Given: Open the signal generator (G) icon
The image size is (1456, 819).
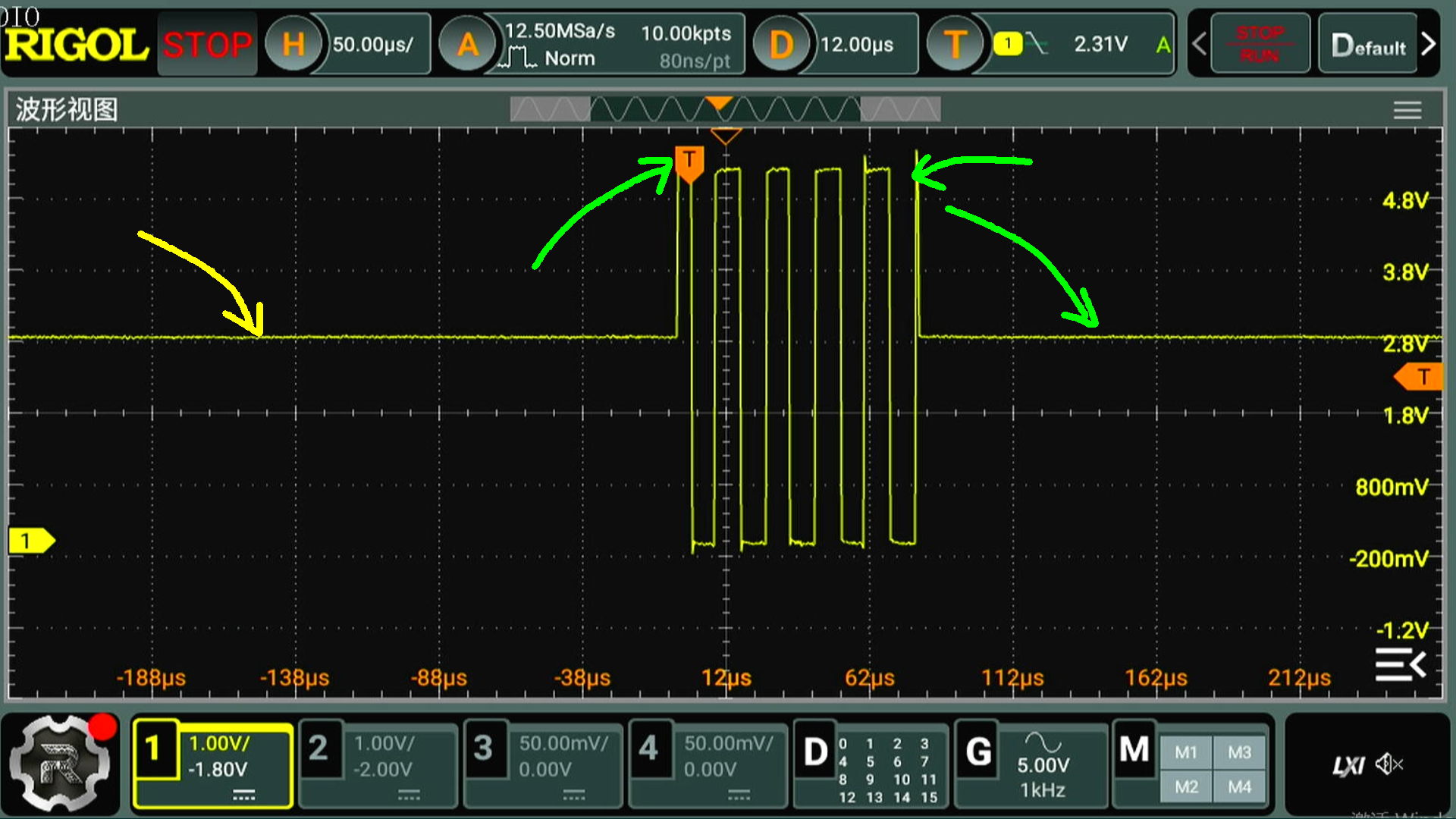Looking at the screenshot, I should [977, 752].
